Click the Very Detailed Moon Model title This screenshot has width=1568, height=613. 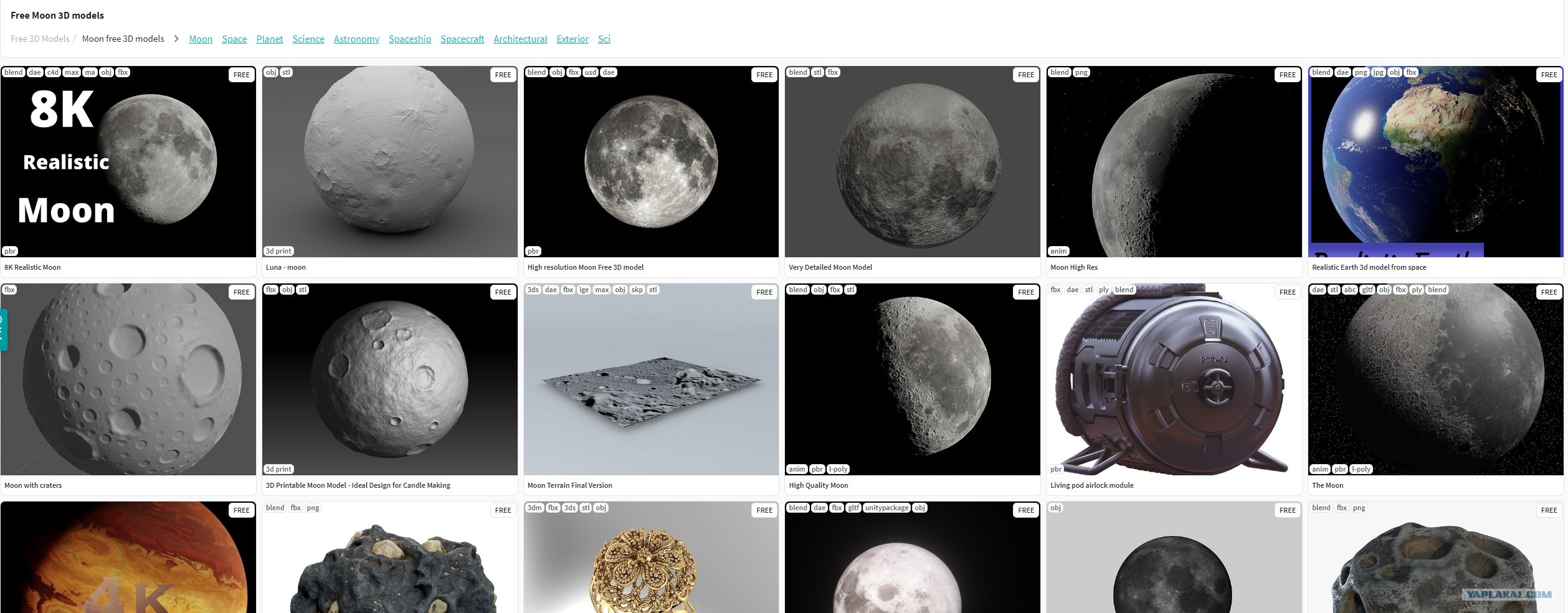[830, 267]
